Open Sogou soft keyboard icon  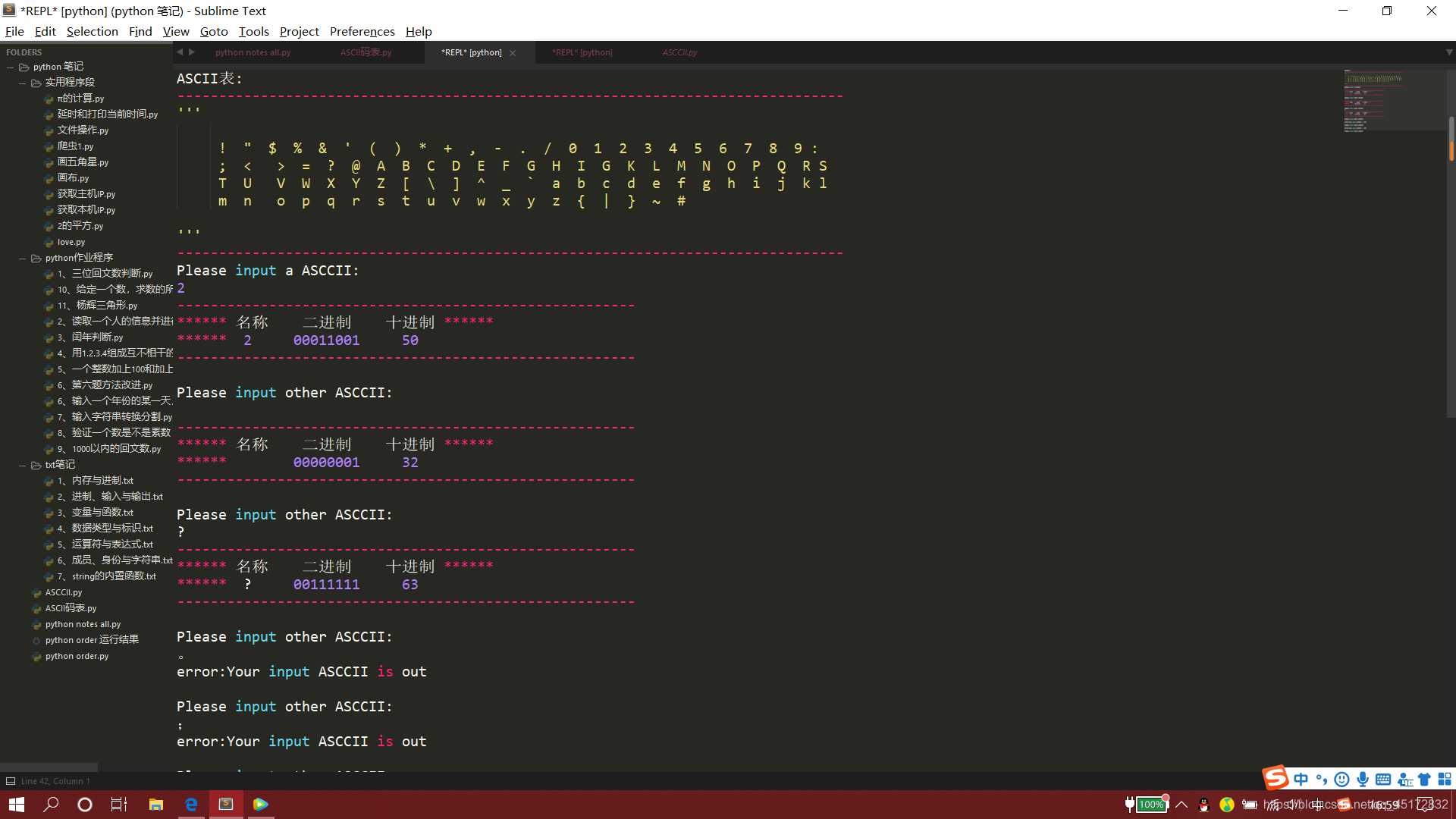coord(1383,780)
